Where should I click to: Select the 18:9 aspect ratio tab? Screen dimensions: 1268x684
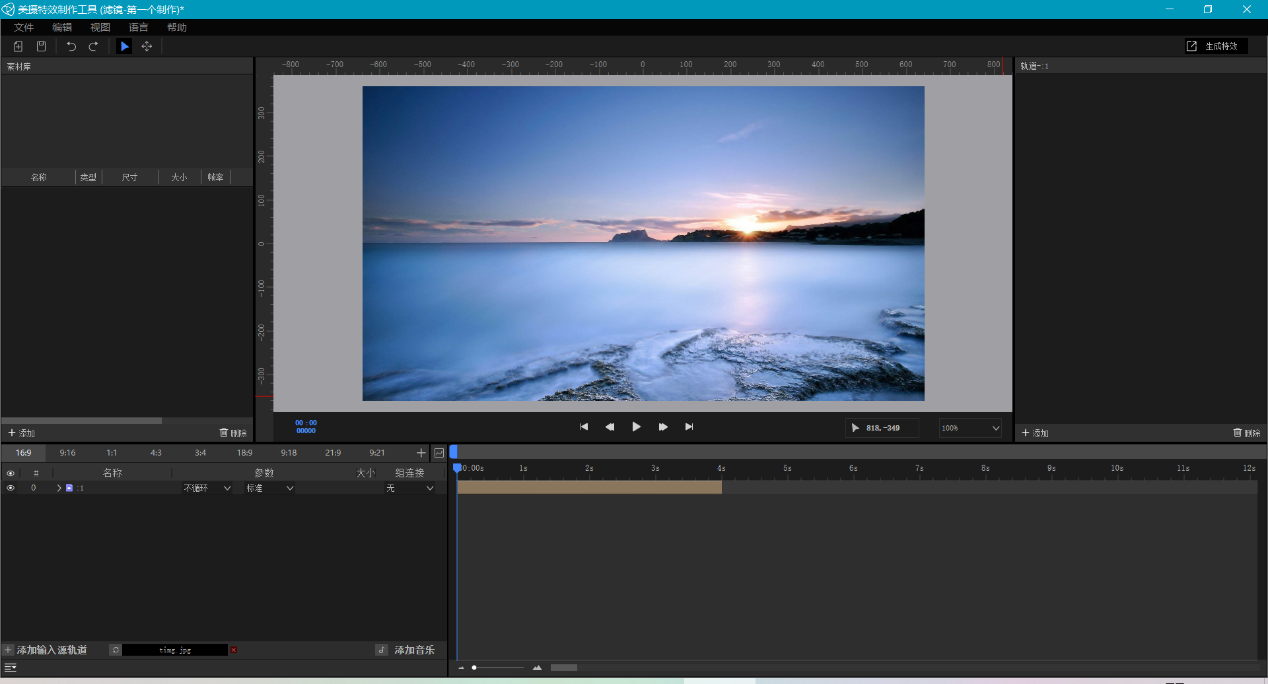(245, 453)
